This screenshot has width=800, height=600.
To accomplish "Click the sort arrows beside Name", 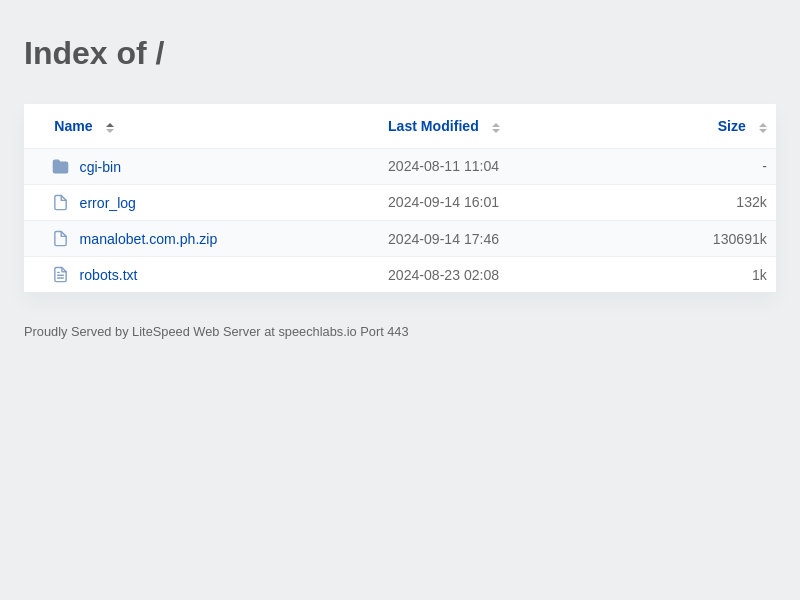I will click(110, 127).
